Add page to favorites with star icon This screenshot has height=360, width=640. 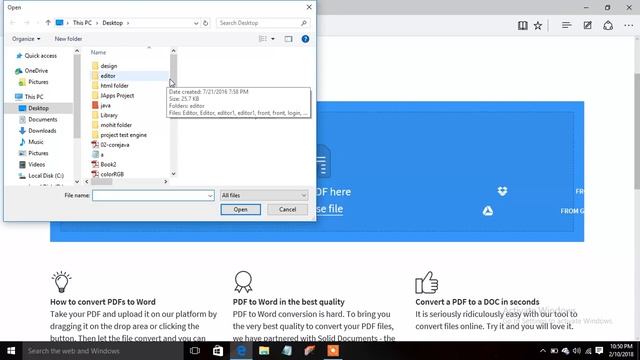[x=538, y=25]
